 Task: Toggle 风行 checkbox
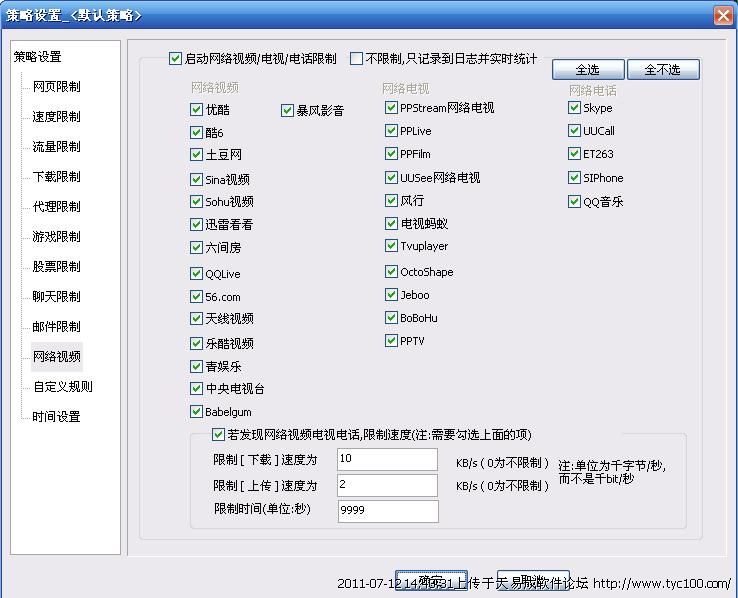391,201
